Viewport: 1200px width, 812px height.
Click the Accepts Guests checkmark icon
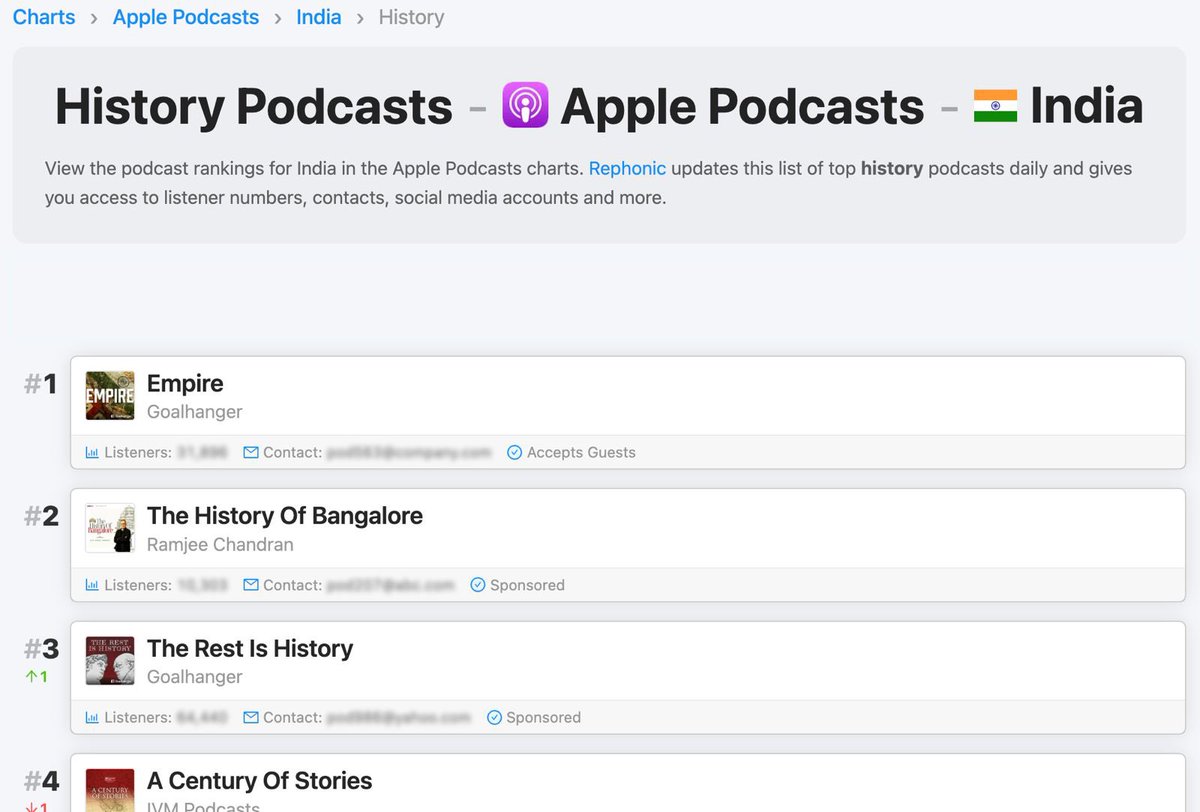tap(514, 452)
